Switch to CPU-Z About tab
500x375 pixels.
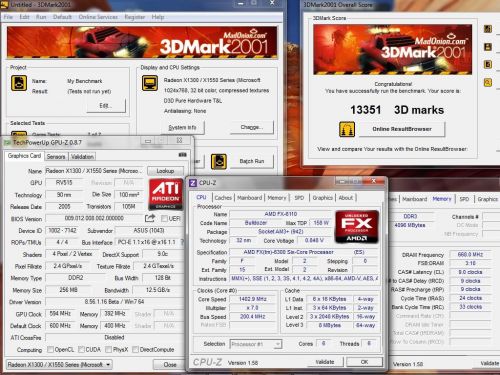click(x=346, y=198)
